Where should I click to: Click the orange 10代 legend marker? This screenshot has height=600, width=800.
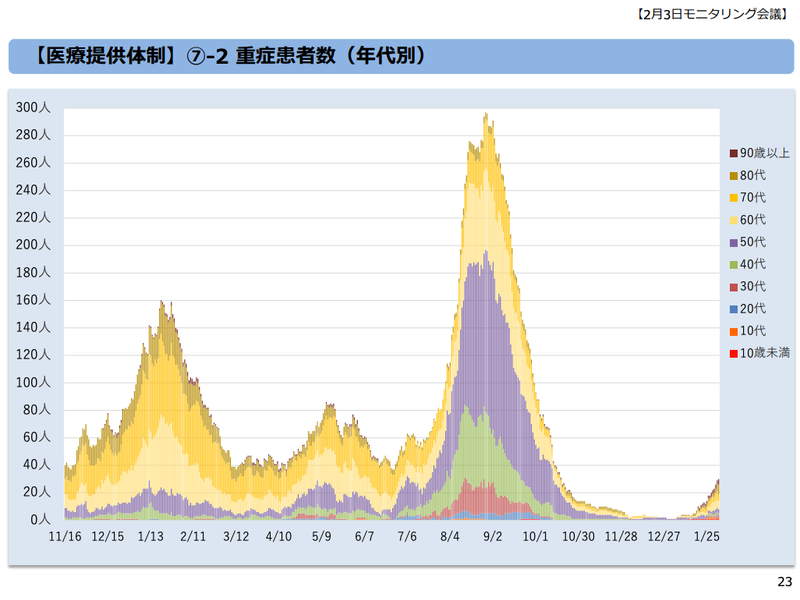tap(734, 331)
